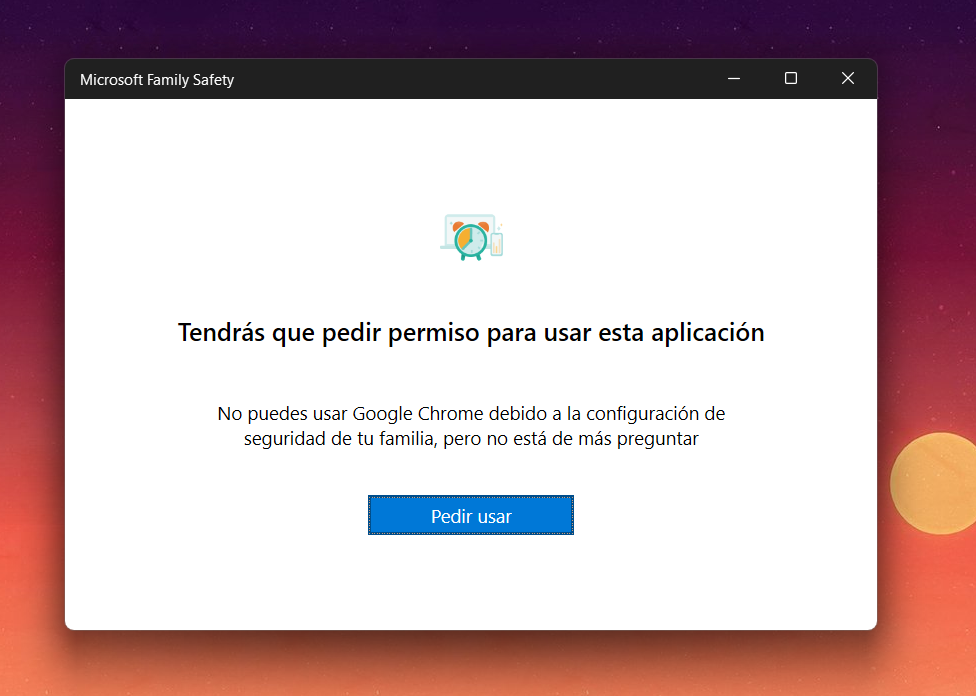
Task: Click the "Microsoft Family Safety" title text
Action: point(157,80)
